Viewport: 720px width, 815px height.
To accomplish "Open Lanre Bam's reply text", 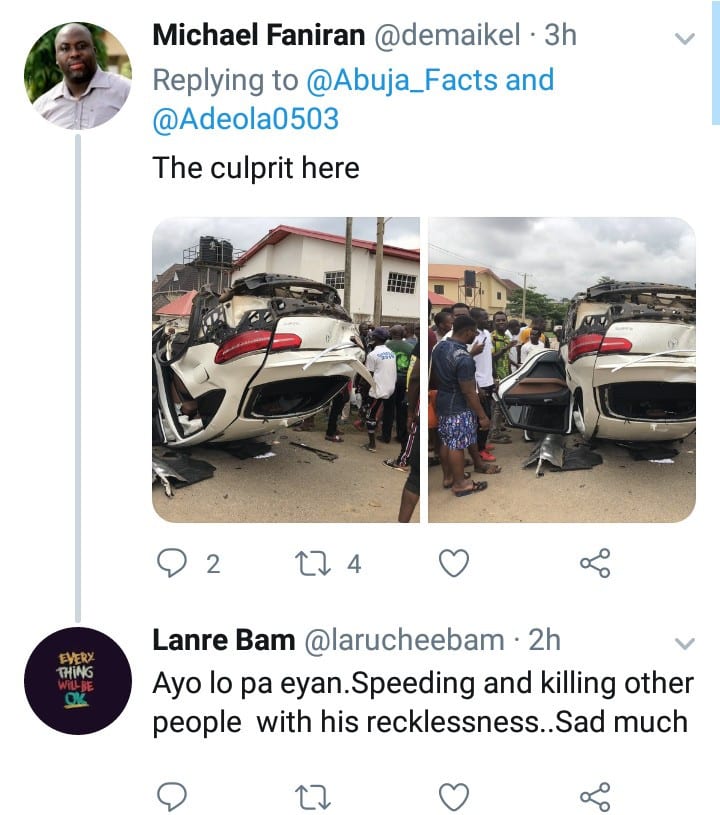I will tap(422, 702).
